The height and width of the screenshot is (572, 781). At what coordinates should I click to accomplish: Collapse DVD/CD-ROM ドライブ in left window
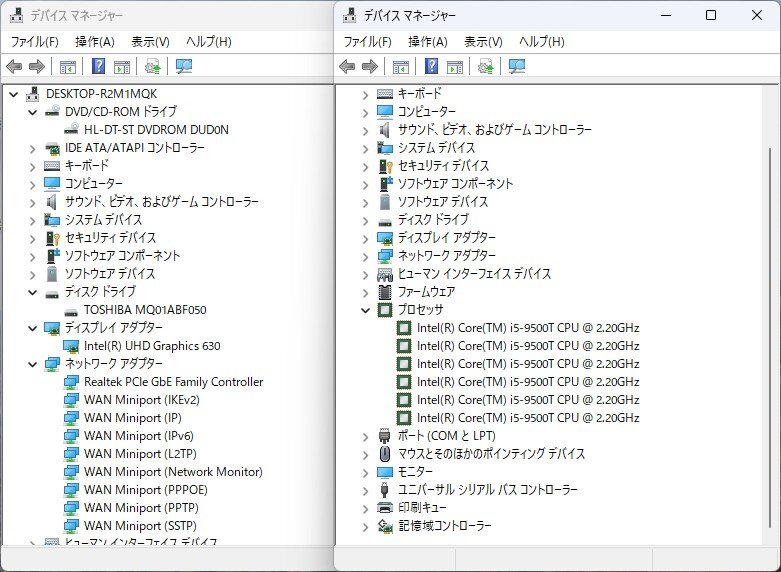pyautogui.click(x=32, y=112)
